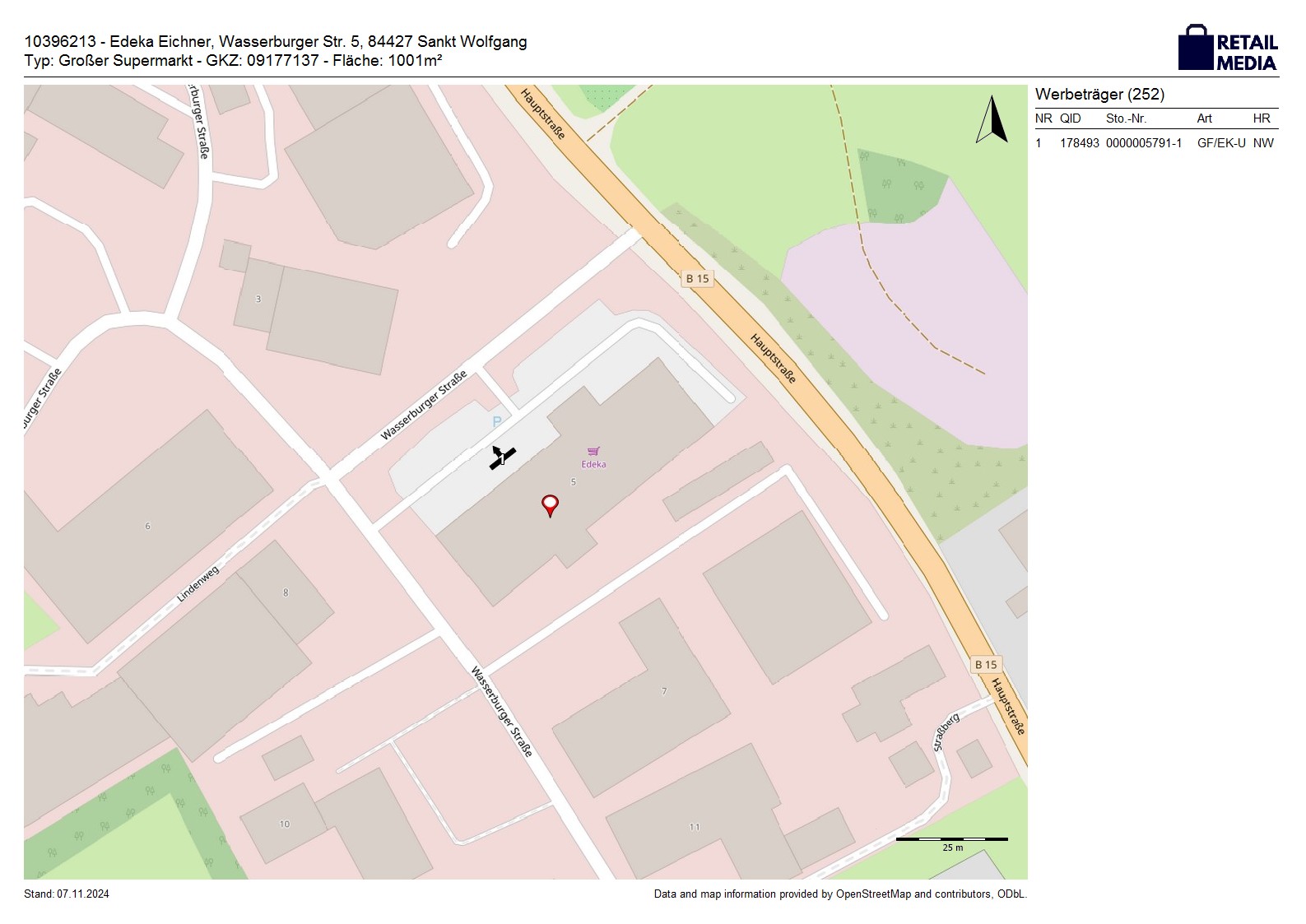Click the red location pin marker
This screenshot has width=1306, height=924.
[550, 504]
